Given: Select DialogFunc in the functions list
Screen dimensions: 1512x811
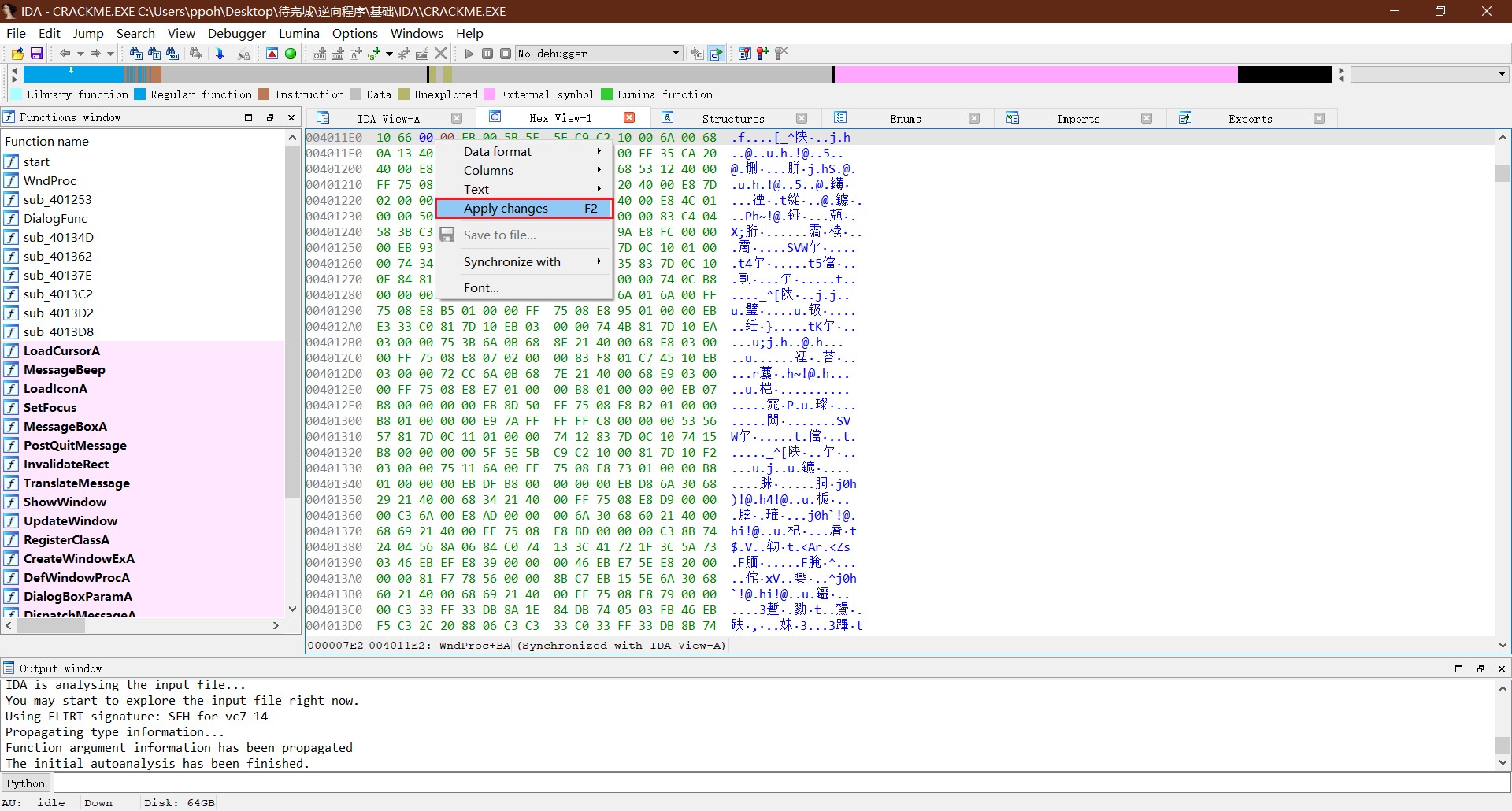Looking at the screenshot, I should click(55, 218).
